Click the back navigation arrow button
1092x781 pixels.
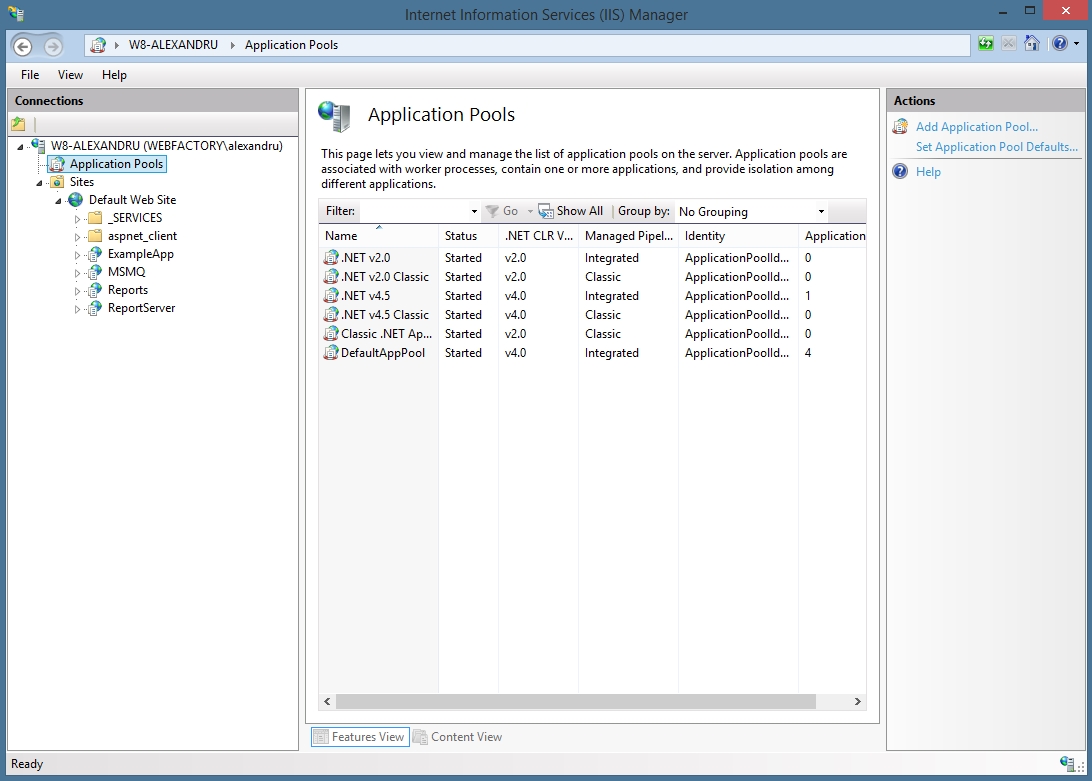tap(23, 46)
